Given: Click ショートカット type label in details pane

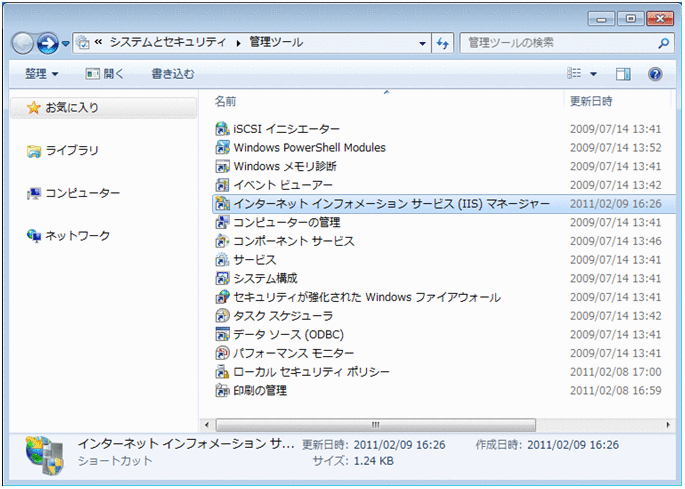Looking at the screenshot, I should [x=115, y=461].
